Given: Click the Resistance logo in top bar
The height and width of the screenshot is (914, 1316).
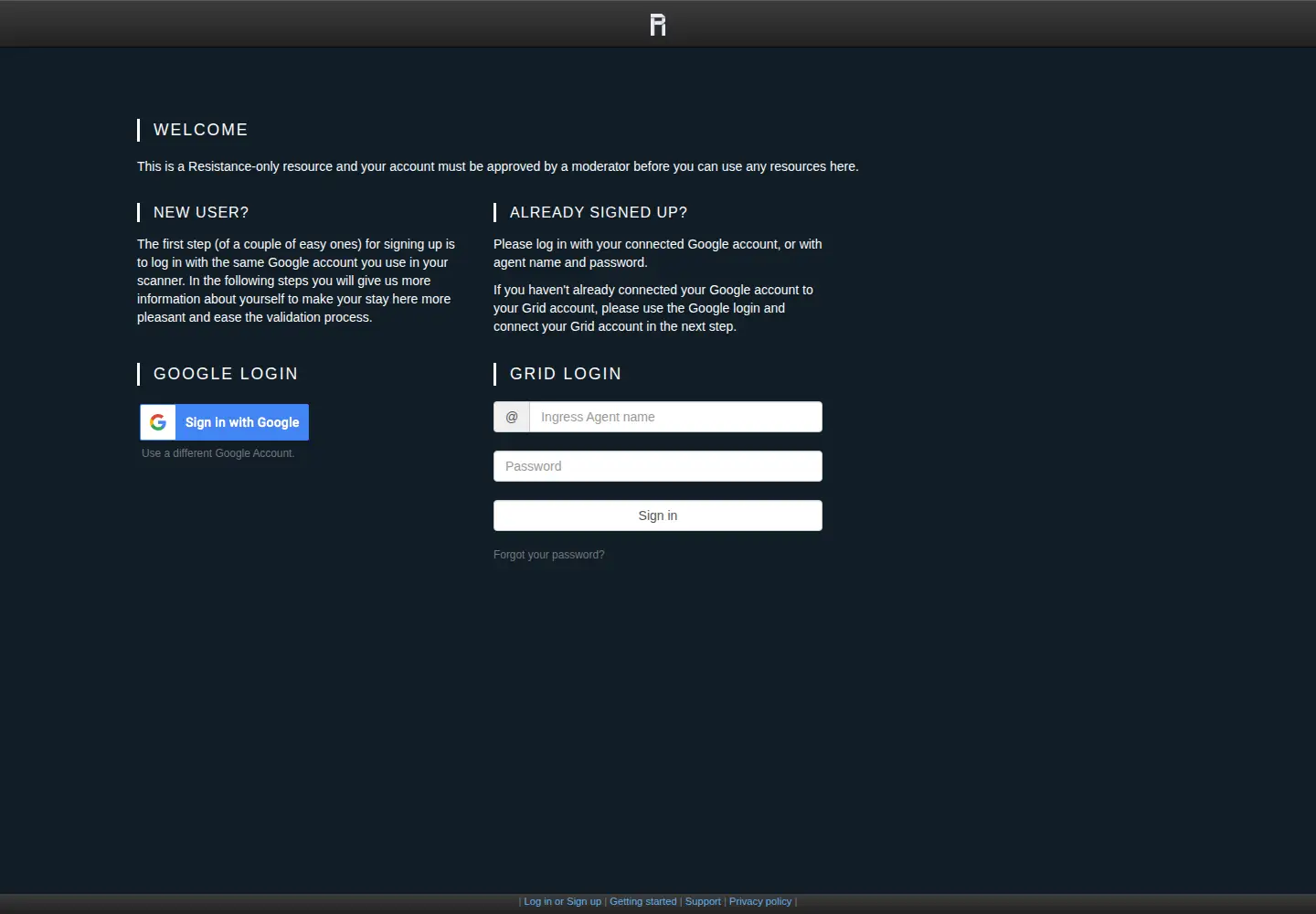Looking at the screenshot, I should click(658, 25).
